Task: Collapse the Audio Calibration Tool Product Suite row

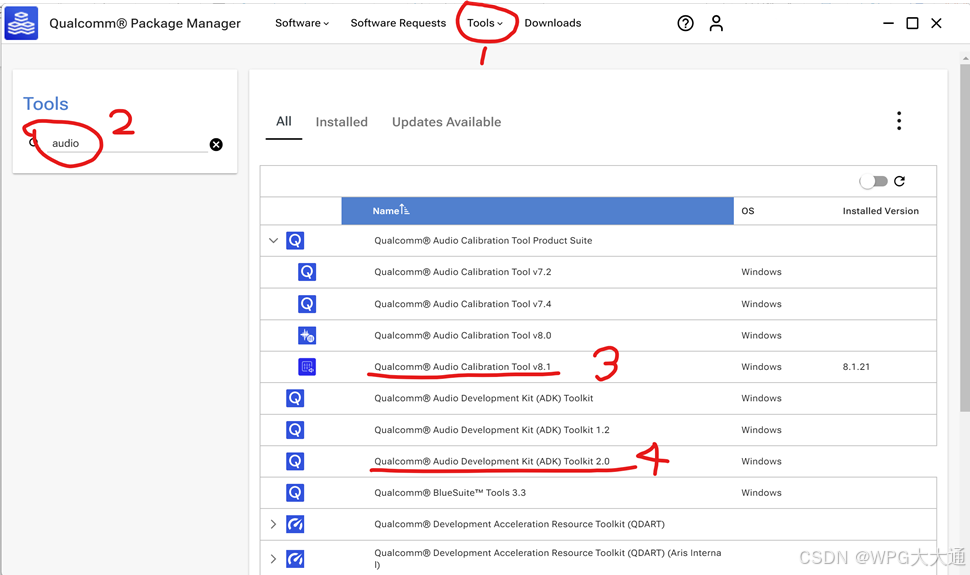Action: click(273, 240)
